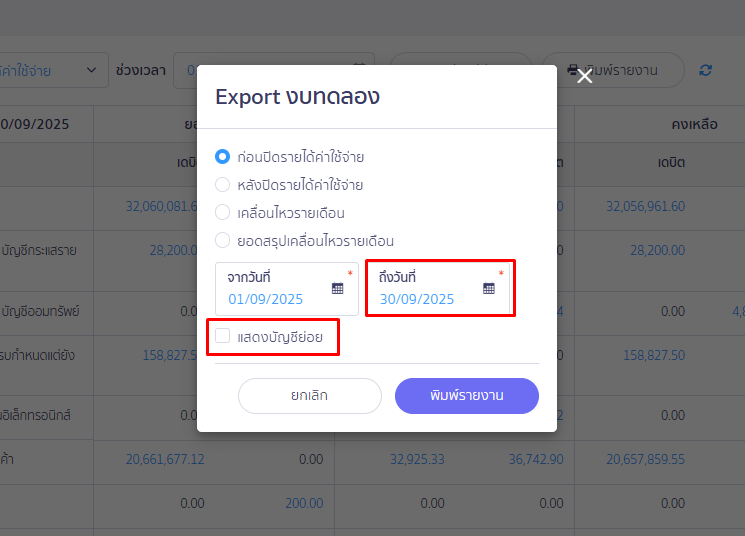Open value 20,657,859.55 link
Image resolution: width=745 pixels, height=536 pixels.
click(x=645, y=459)
